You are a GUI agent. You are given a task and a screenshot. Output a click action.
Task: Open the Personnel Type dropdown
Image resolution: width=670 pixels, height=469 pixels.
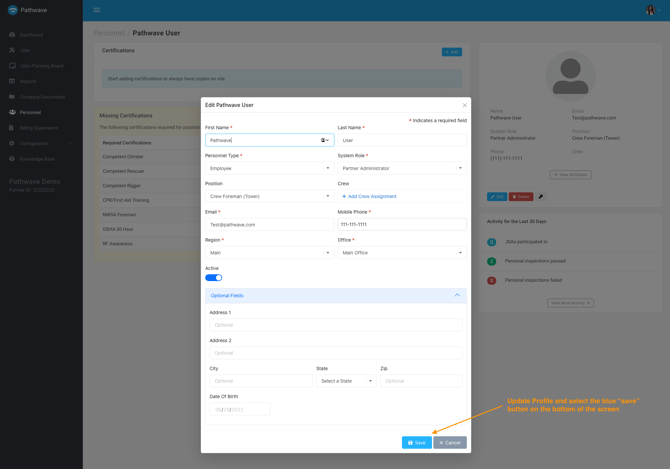pos(269,168)
